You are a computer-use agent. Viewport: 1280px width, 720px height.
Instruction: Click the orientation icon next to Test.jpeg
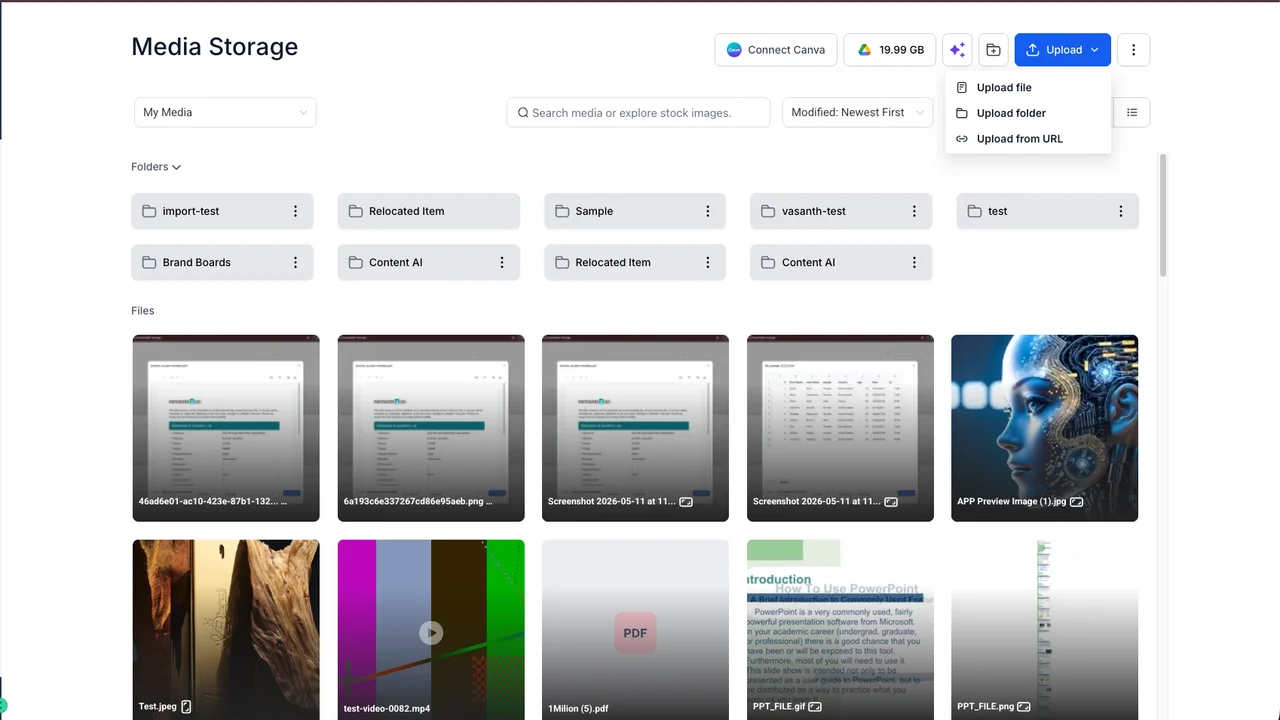pos(186,706)
